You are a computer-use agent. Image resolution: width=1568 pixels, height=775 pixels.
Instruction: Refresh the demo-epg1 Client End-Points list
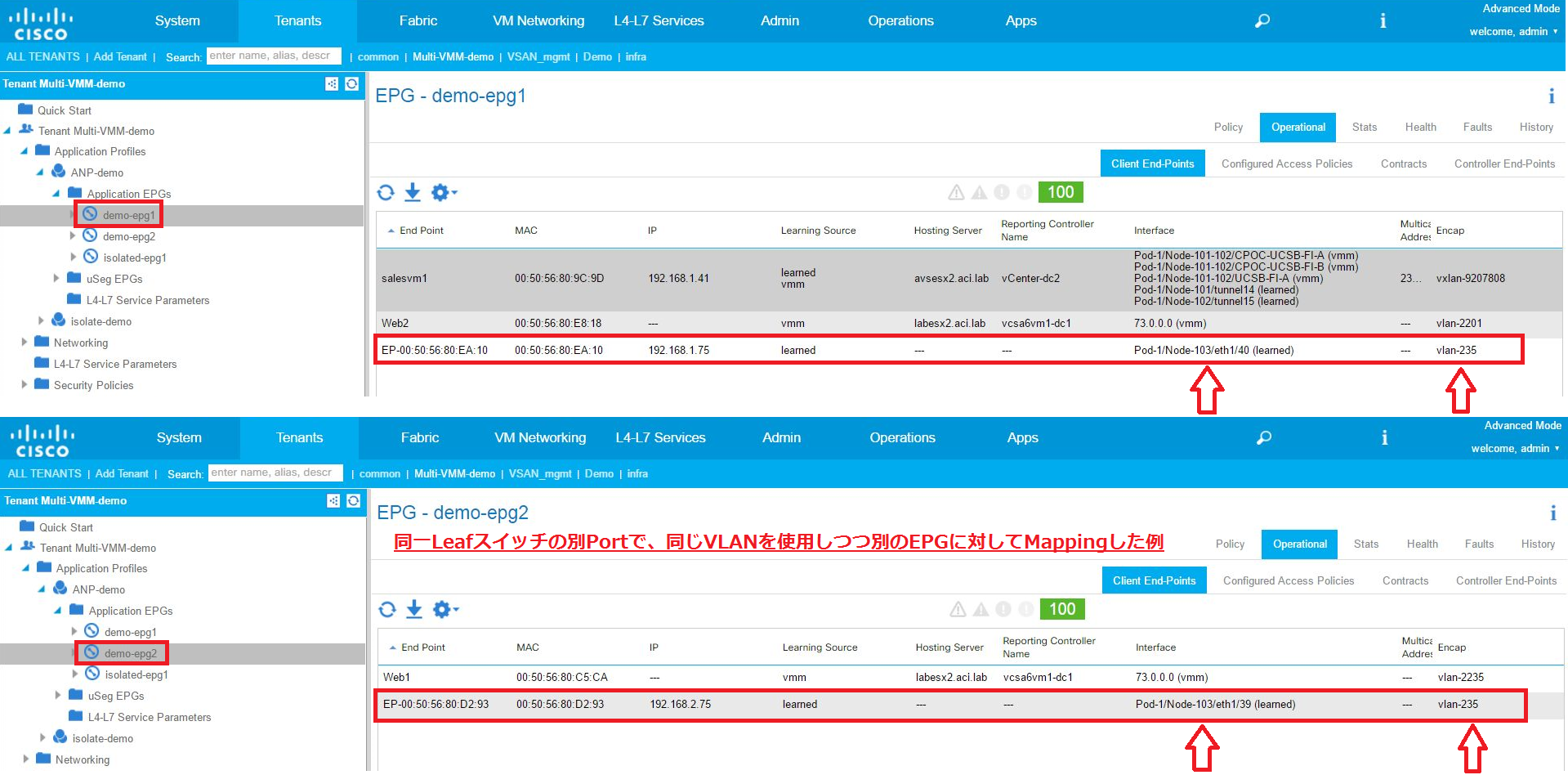pos(386,193)
